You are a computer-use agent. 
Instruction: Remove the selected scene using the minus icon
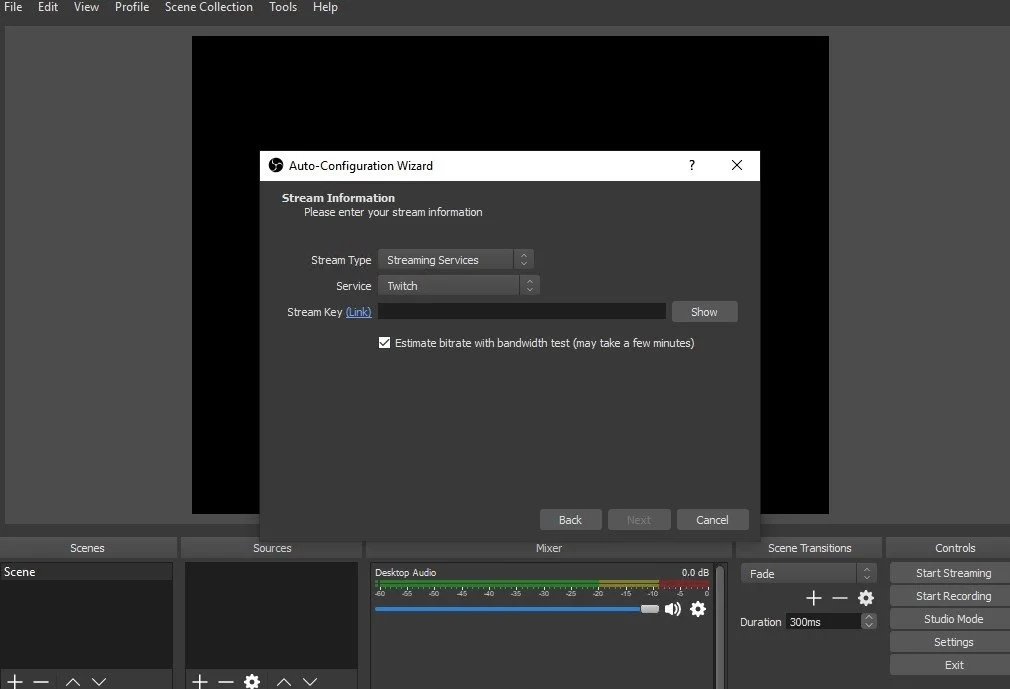pyautogui.click(x=43, y=681)
